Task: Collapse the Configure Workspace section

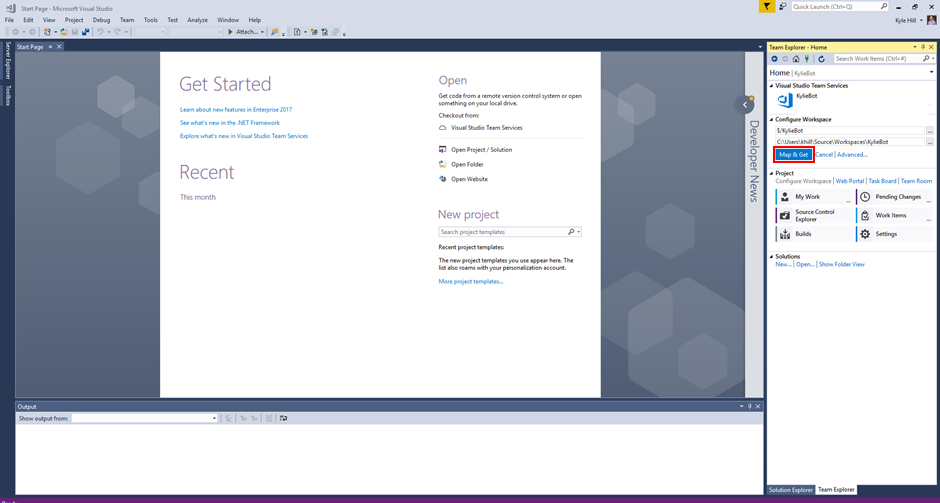Action: coord(772,119)
